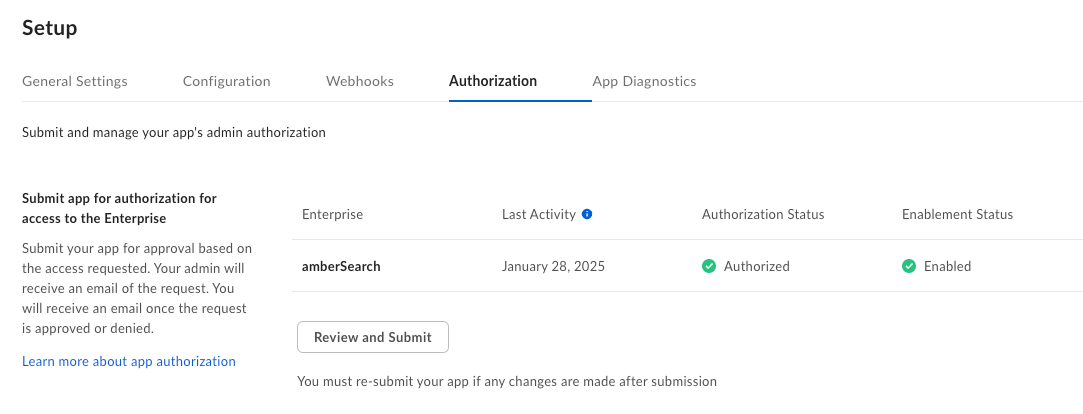
Task: Select the amberSearch enterprise row name
Action: point(341,266)
